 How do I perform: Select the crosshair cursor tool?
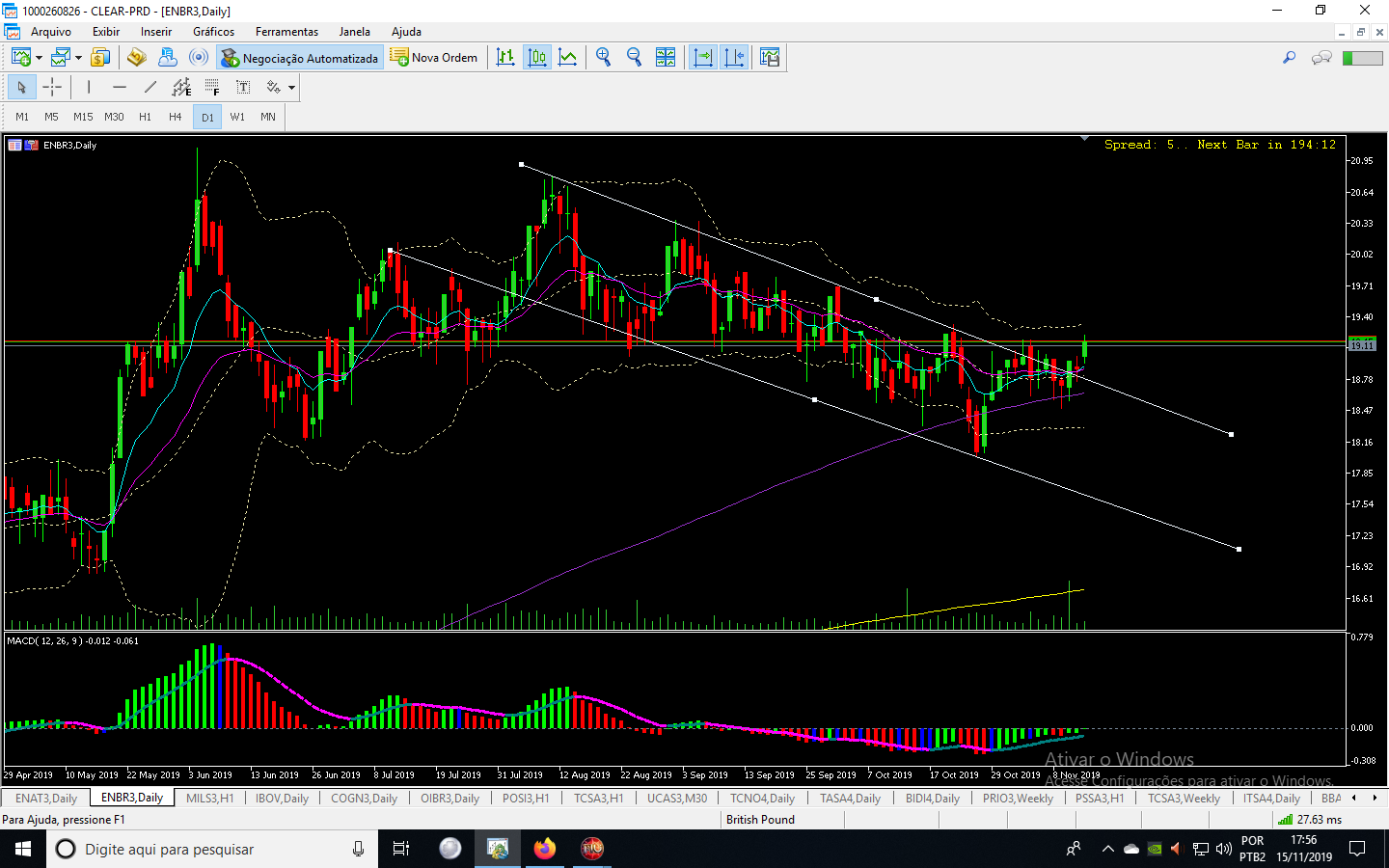tap(52, 88)
